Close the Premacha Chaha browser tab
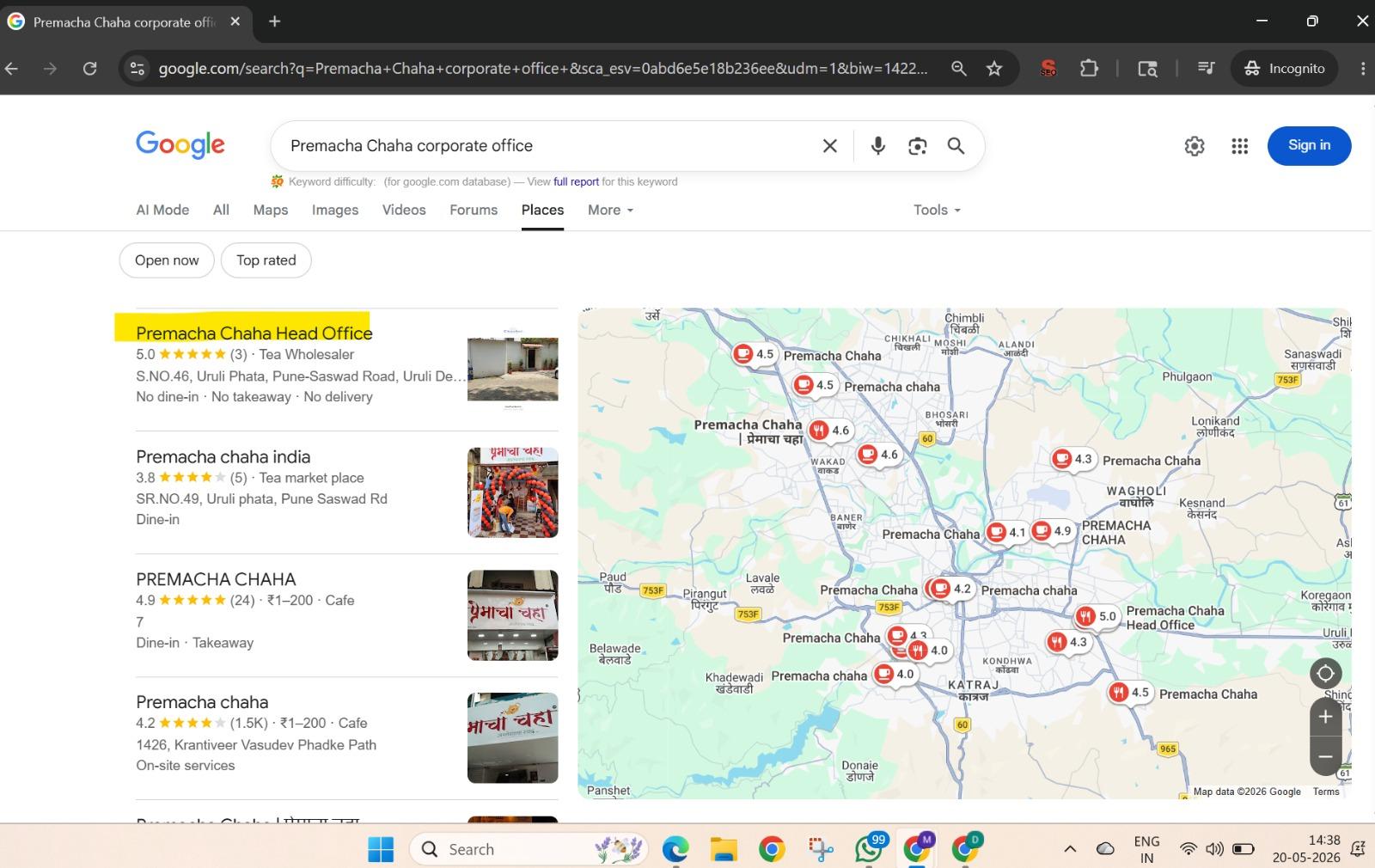Viewport: 1375px width, 868px height. (235, 21)
